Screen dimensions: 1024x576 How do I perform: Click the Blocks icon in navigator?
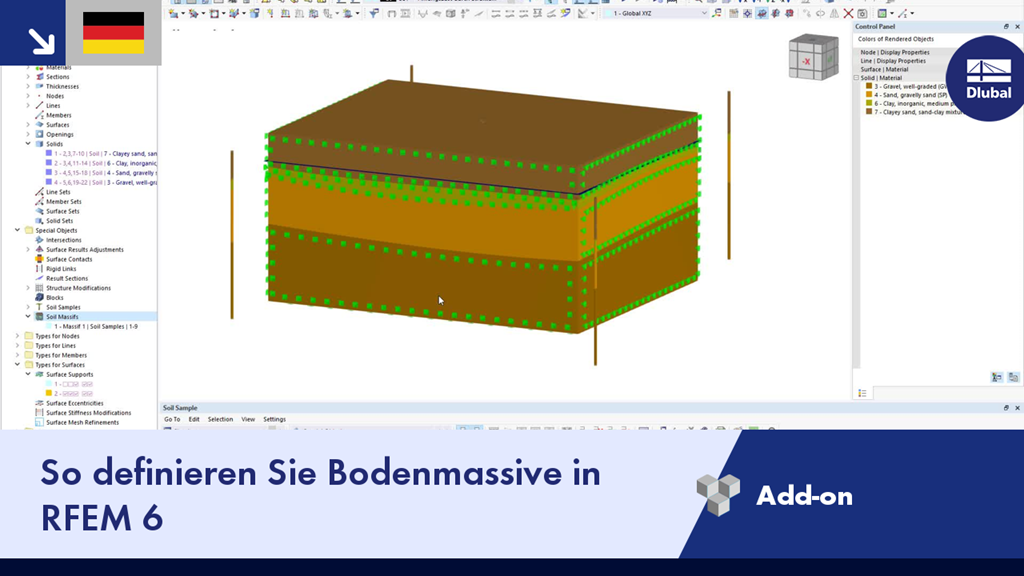click(39, 298)
